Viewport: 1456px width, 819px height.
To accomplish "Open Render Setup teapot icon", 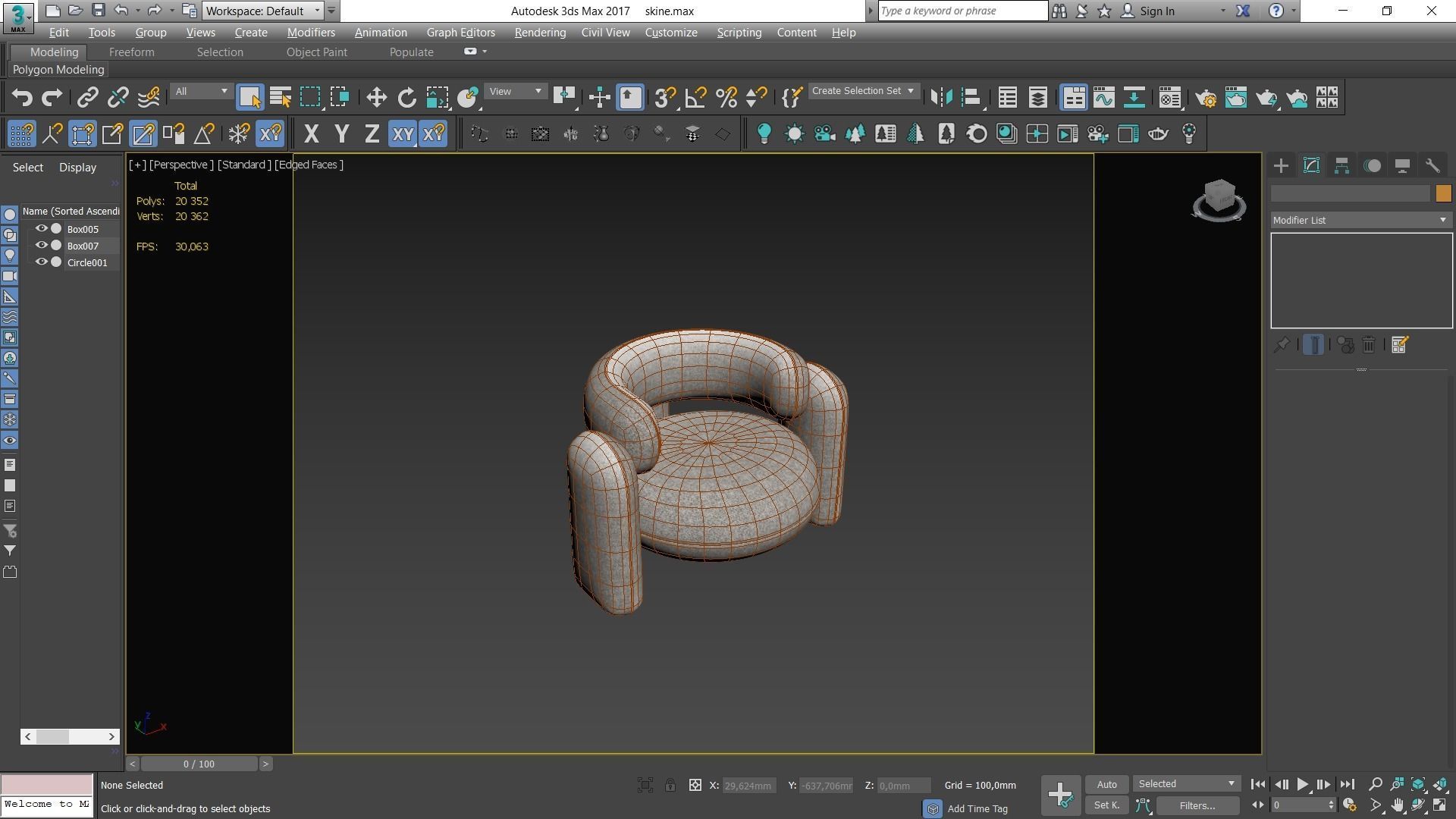I will pos(1206,97).
